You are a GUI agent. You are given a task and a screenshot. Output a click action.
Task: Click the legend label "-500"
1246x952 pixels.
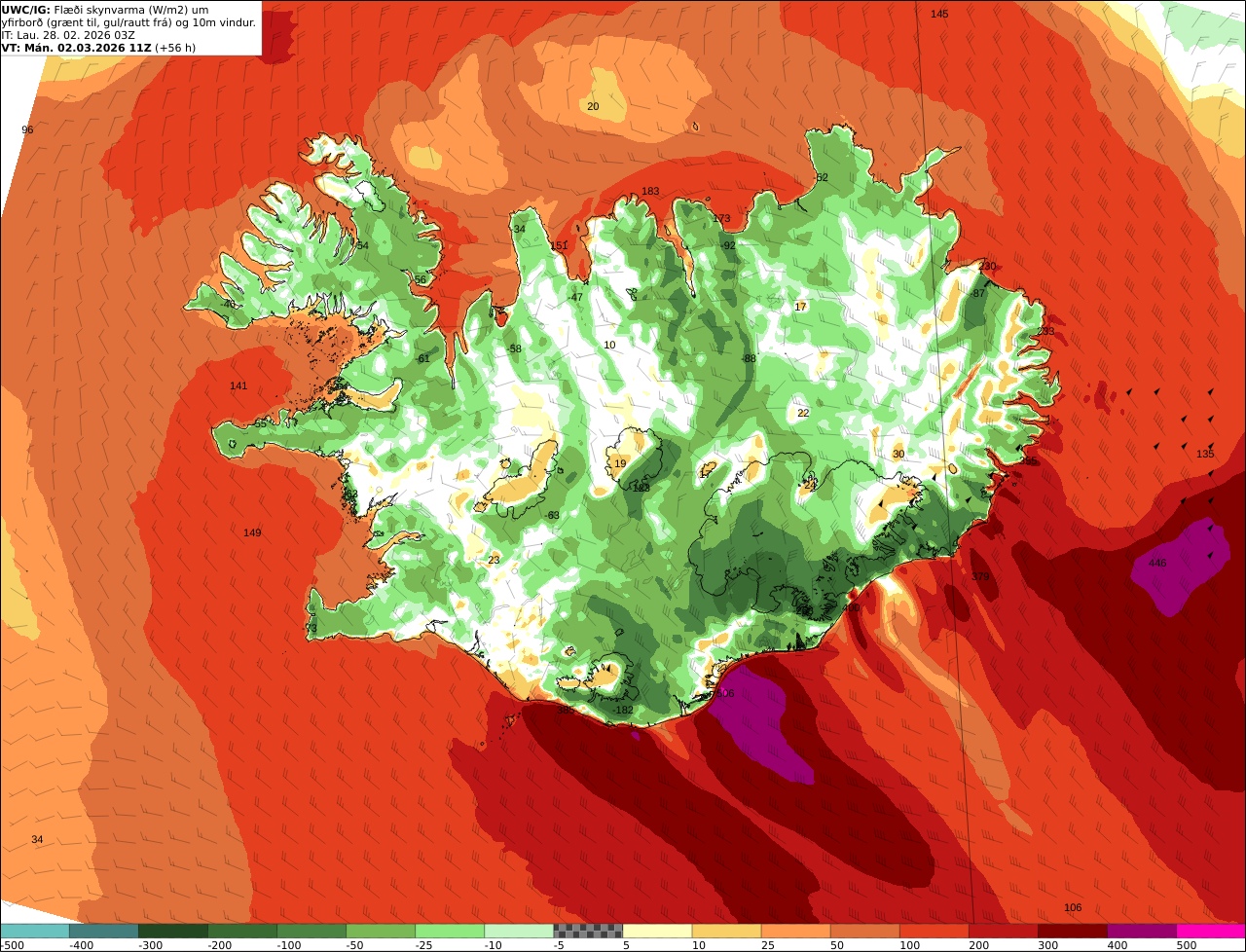[x=12, y=945]
